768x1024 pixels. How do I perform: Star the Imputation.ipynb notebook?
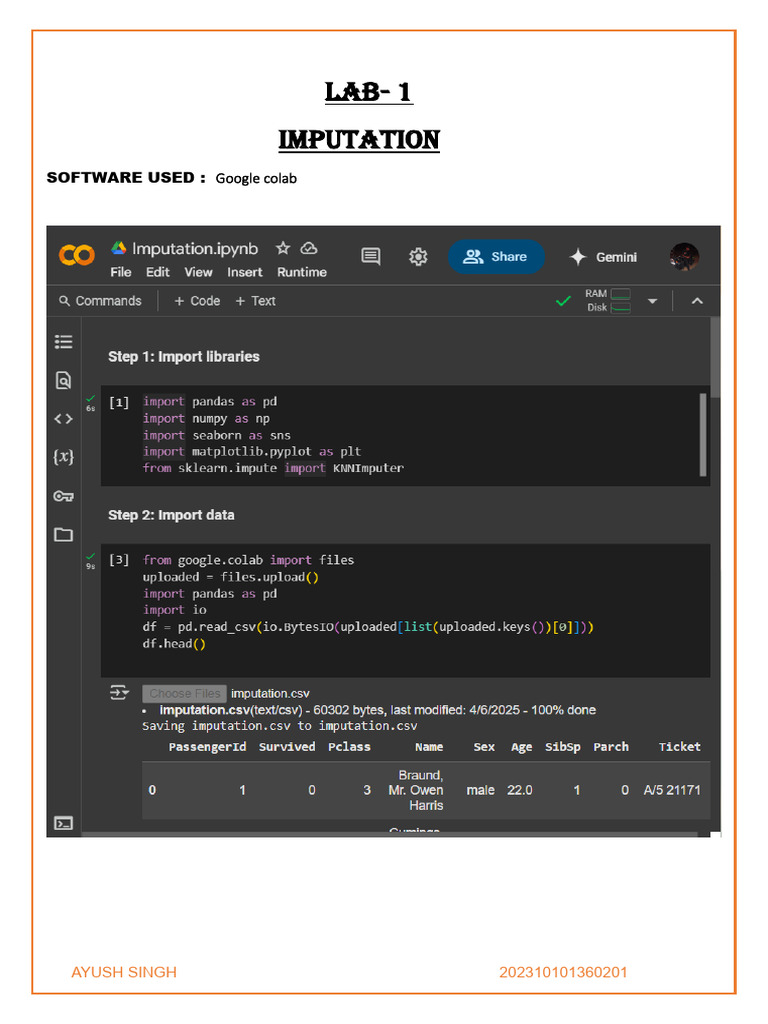(x=283, y=248)
